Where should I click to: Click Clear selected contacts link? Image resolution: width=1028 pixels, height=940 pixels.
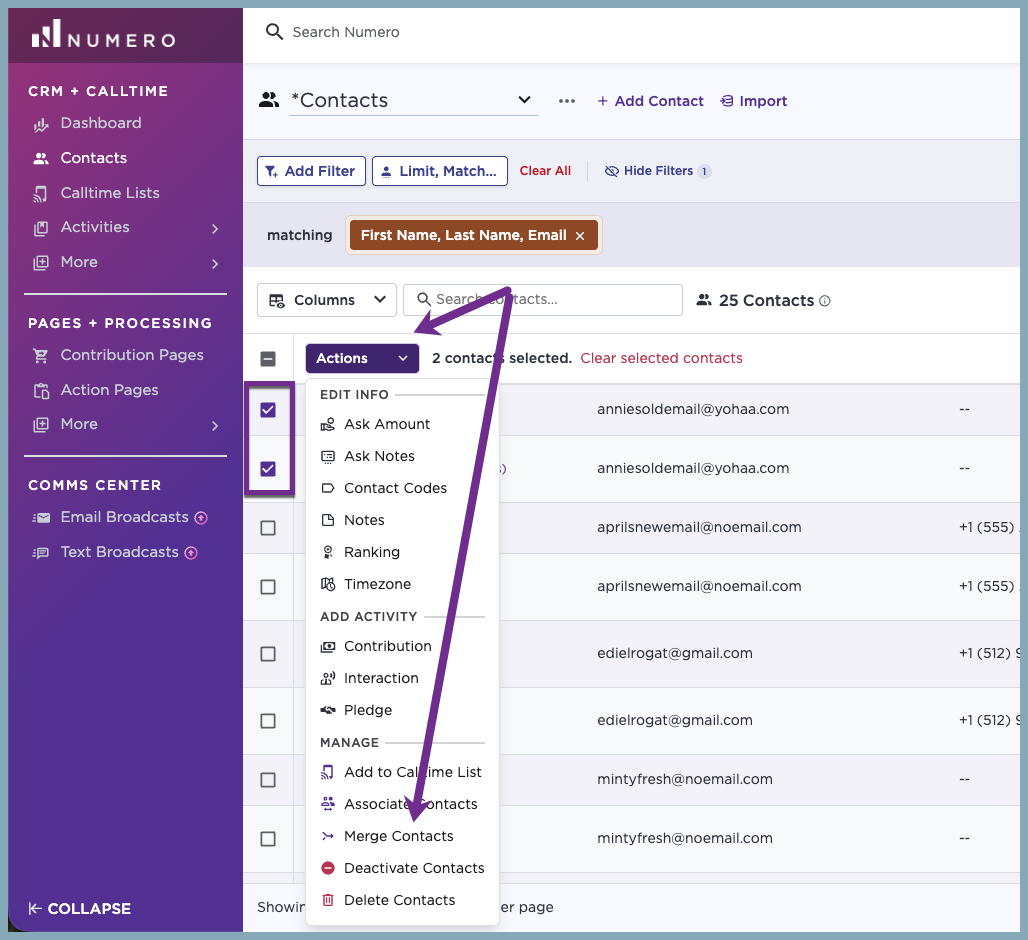coord(661,359)
